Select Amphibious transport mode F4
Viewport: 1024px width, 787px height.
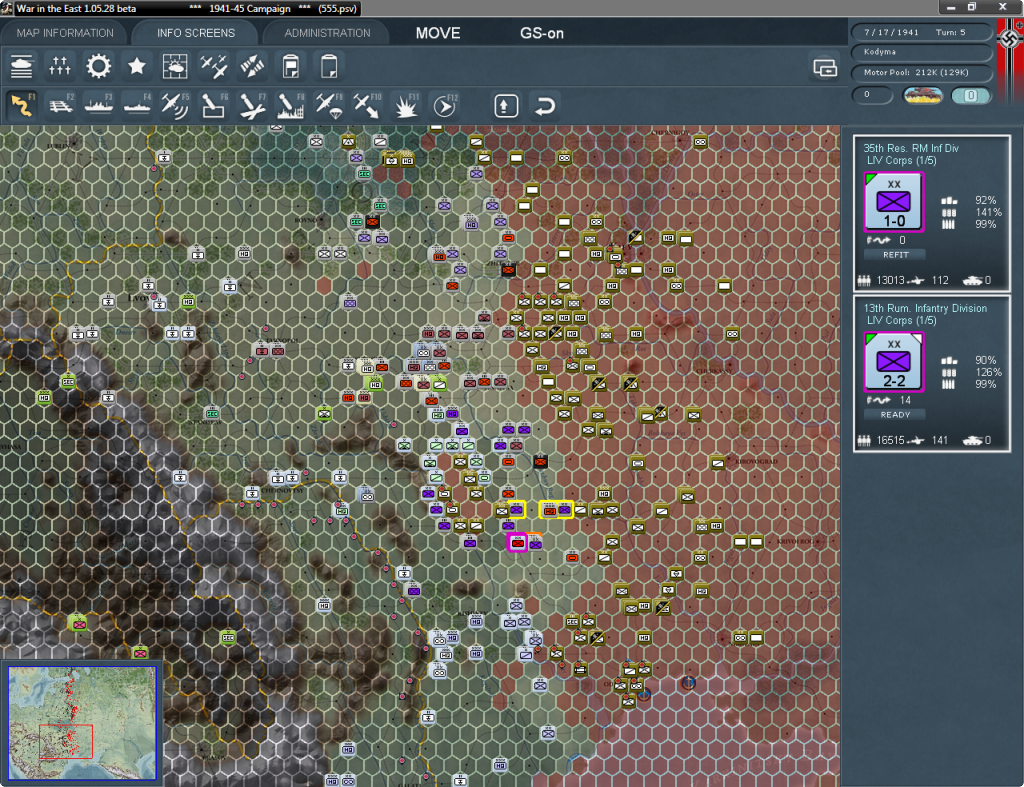pyautogui.click(x=137, y=106)
